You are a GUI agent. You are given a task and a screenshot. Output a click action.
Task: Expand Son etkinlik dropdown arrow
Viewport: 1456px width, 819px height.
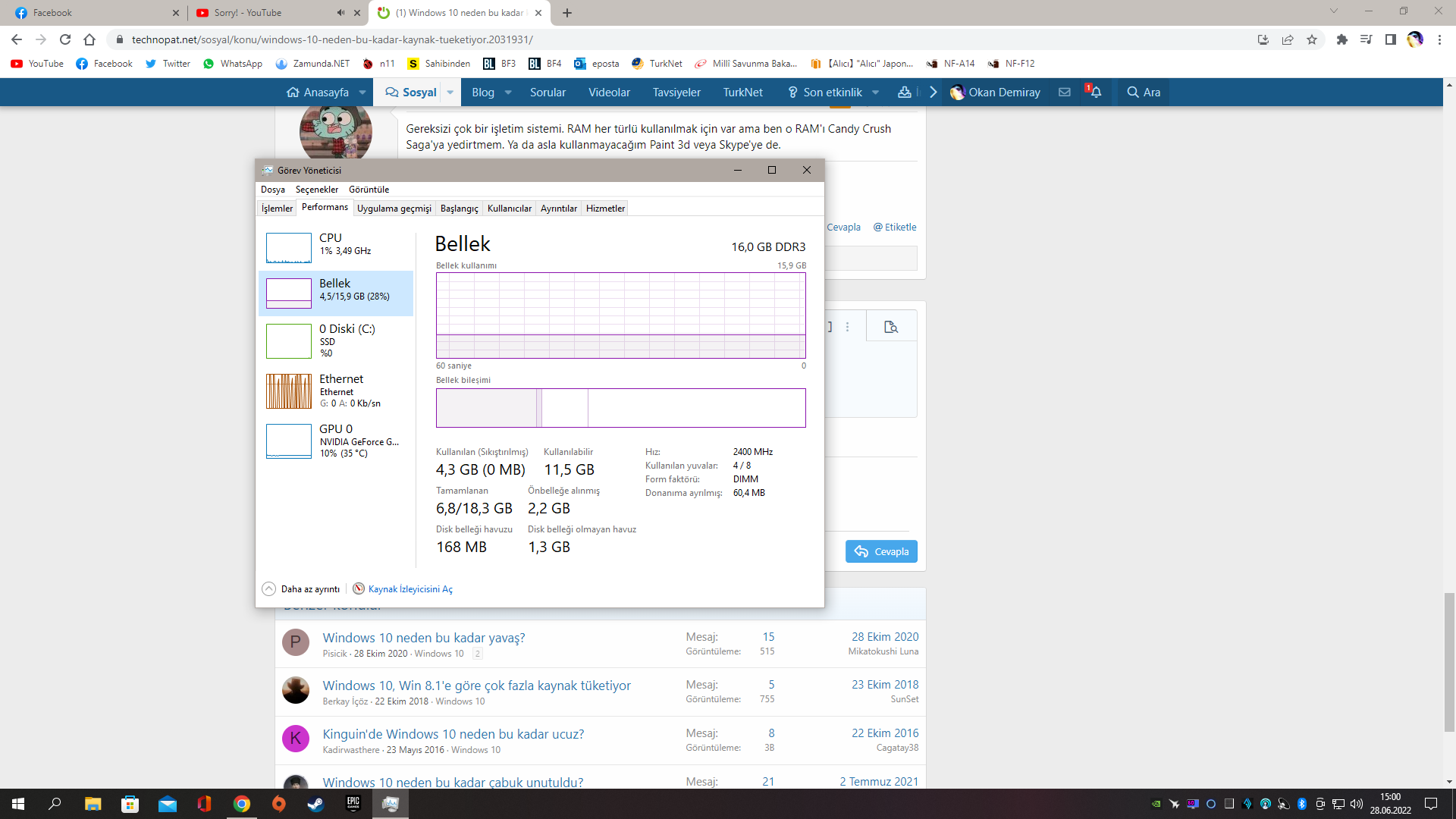[x=876, y=93]
